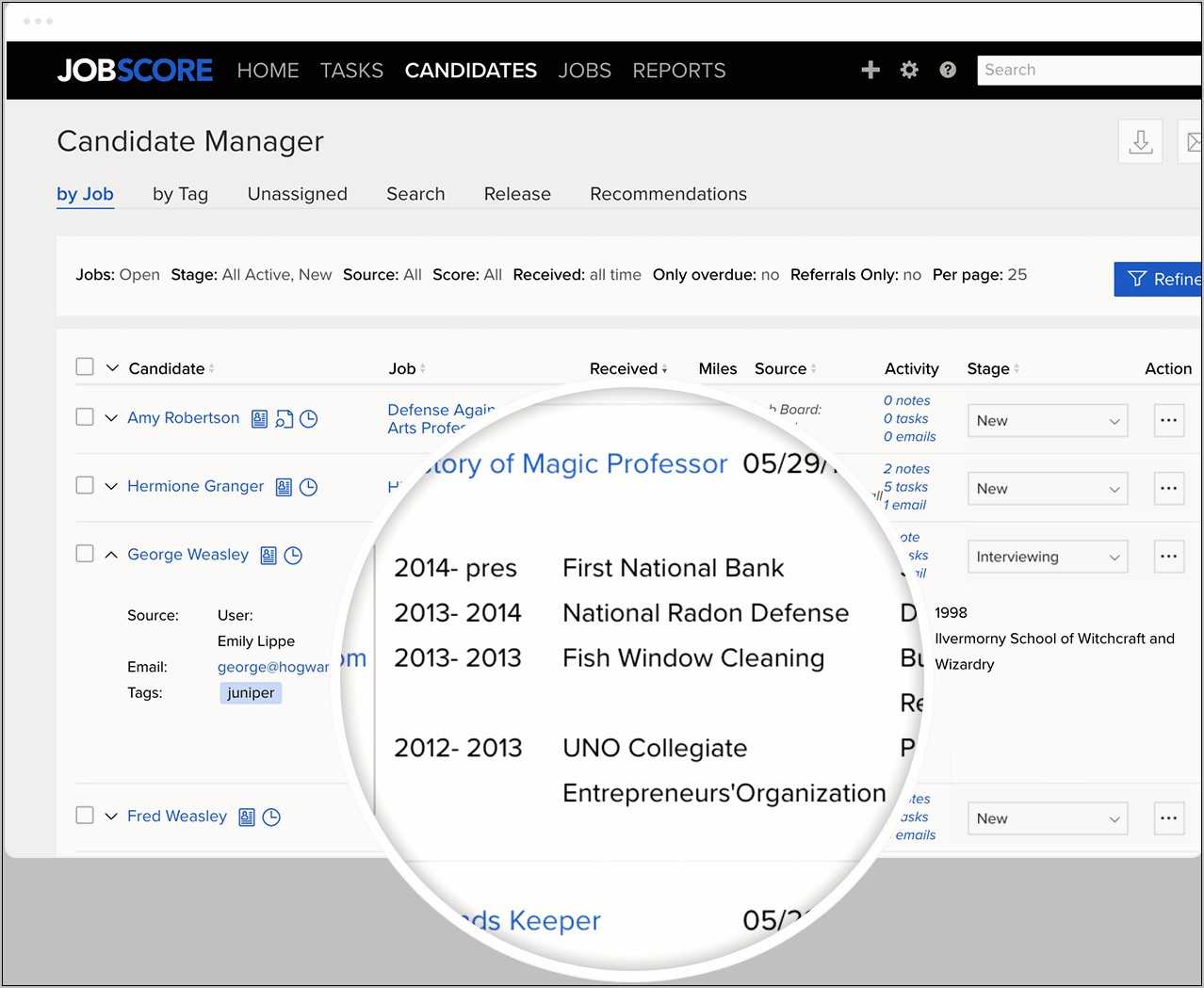Open George Weasley's resume icon
Image resolution: width=1204 pixels, height=988 pixels.
268,556
